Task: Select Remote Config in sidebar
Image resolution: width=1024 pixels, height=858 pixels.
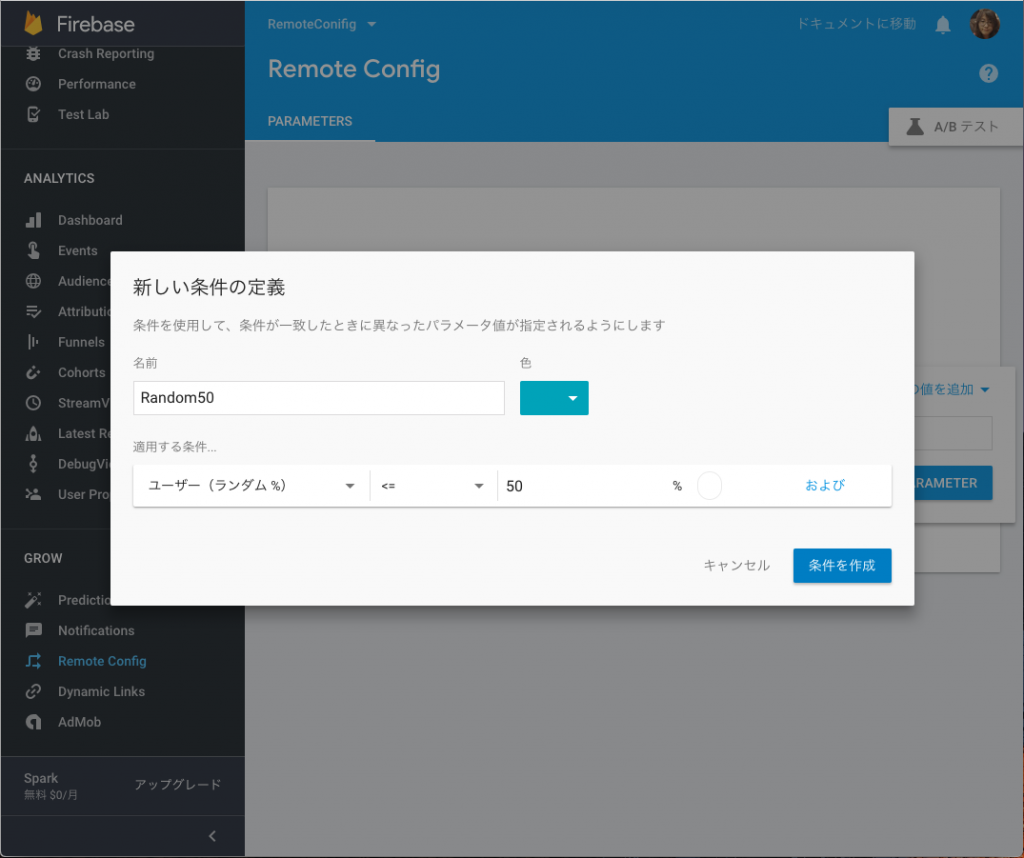Action: 102,661
